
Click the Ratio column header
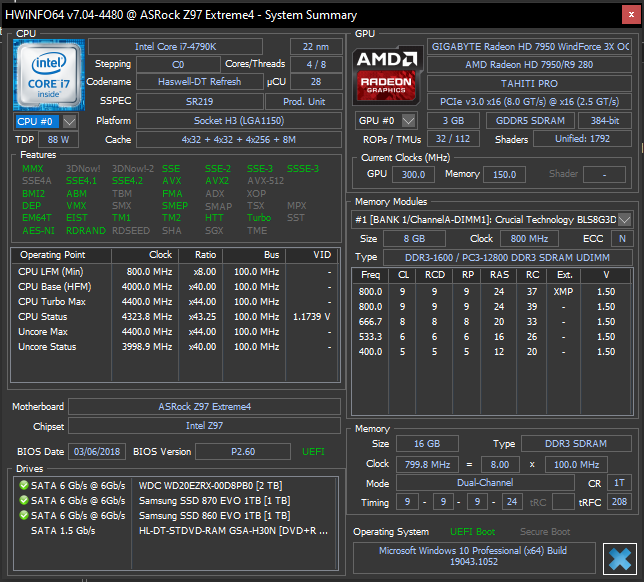200,255
